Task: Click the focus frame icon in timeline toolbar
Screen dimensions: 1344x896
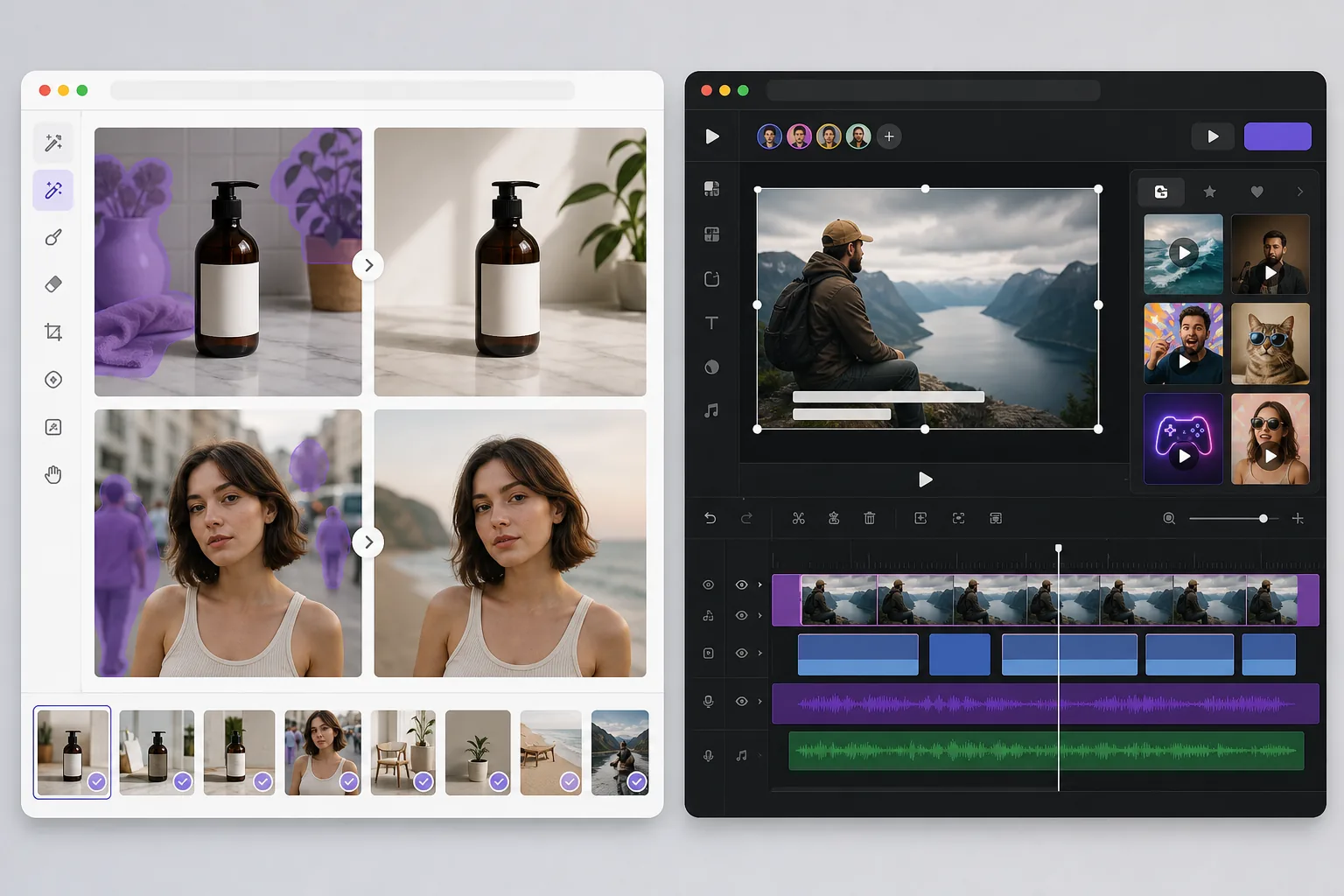Action: coord(959,518)
